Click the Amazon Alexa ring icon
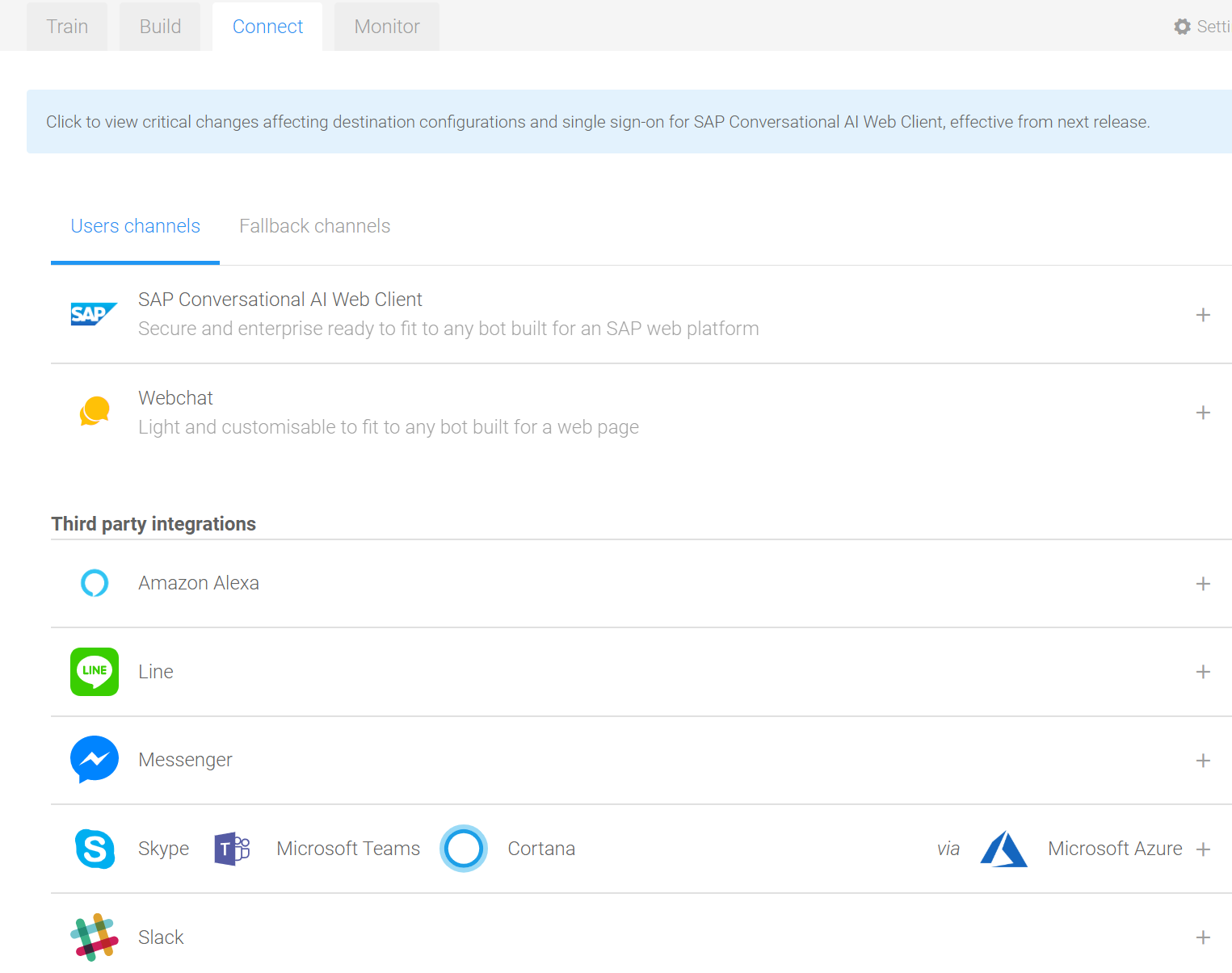The width and height of the screenshot is (1232, 973). click(95, 583)
